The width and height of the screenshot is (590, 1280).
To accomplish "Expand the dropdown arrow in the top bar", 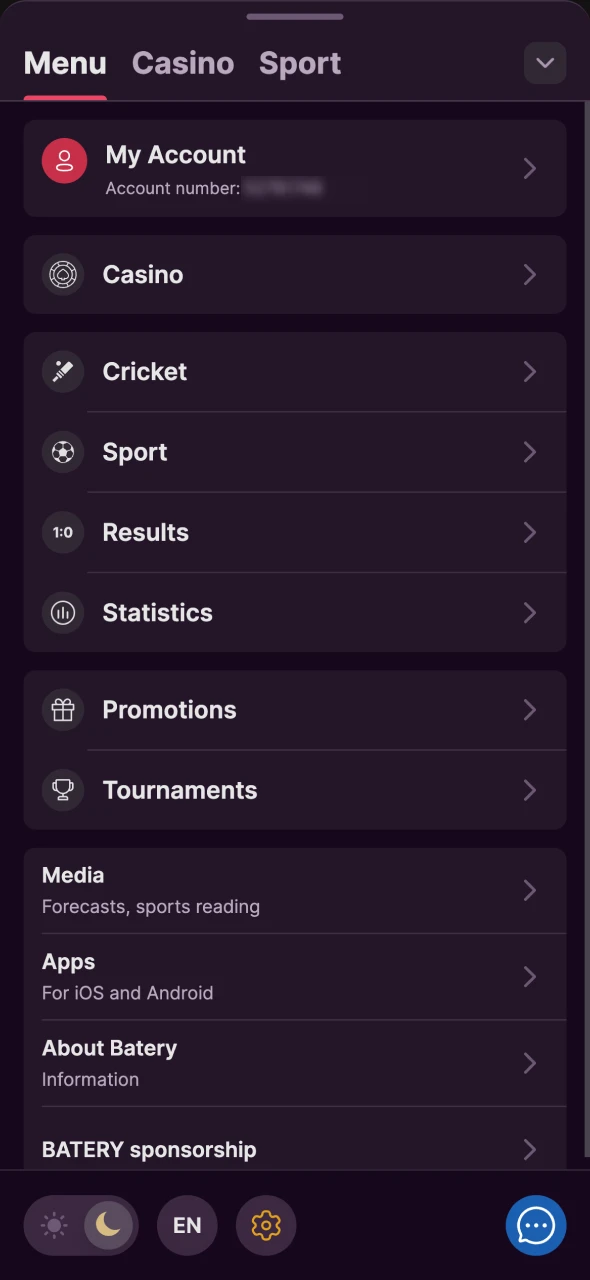I will click(545, 63).
